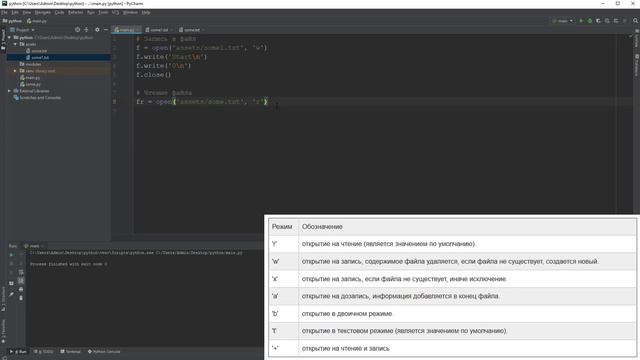
Task: Click the print icon in Run panel
Action: pos(21,289)
